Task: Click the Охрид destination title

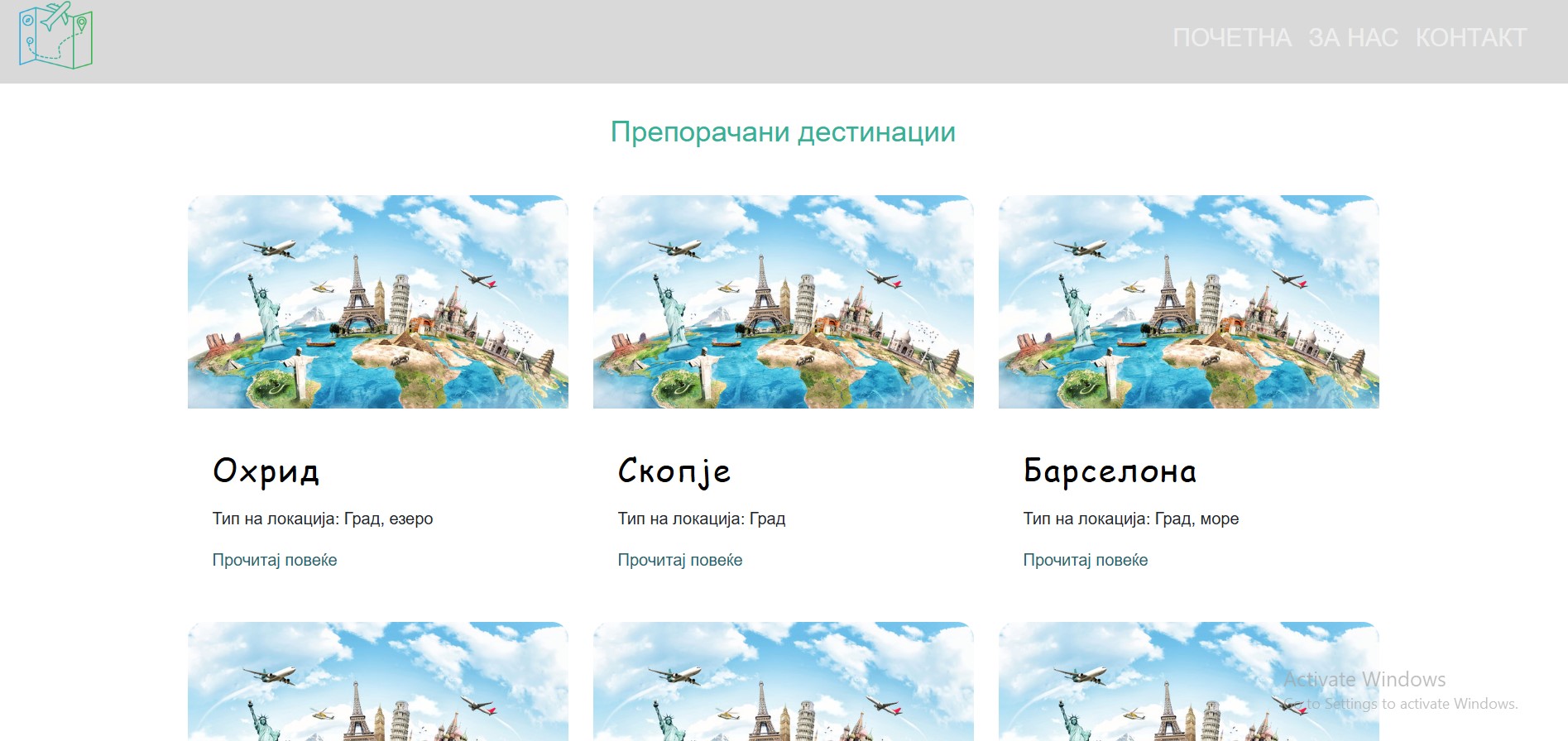Action: 266,471
